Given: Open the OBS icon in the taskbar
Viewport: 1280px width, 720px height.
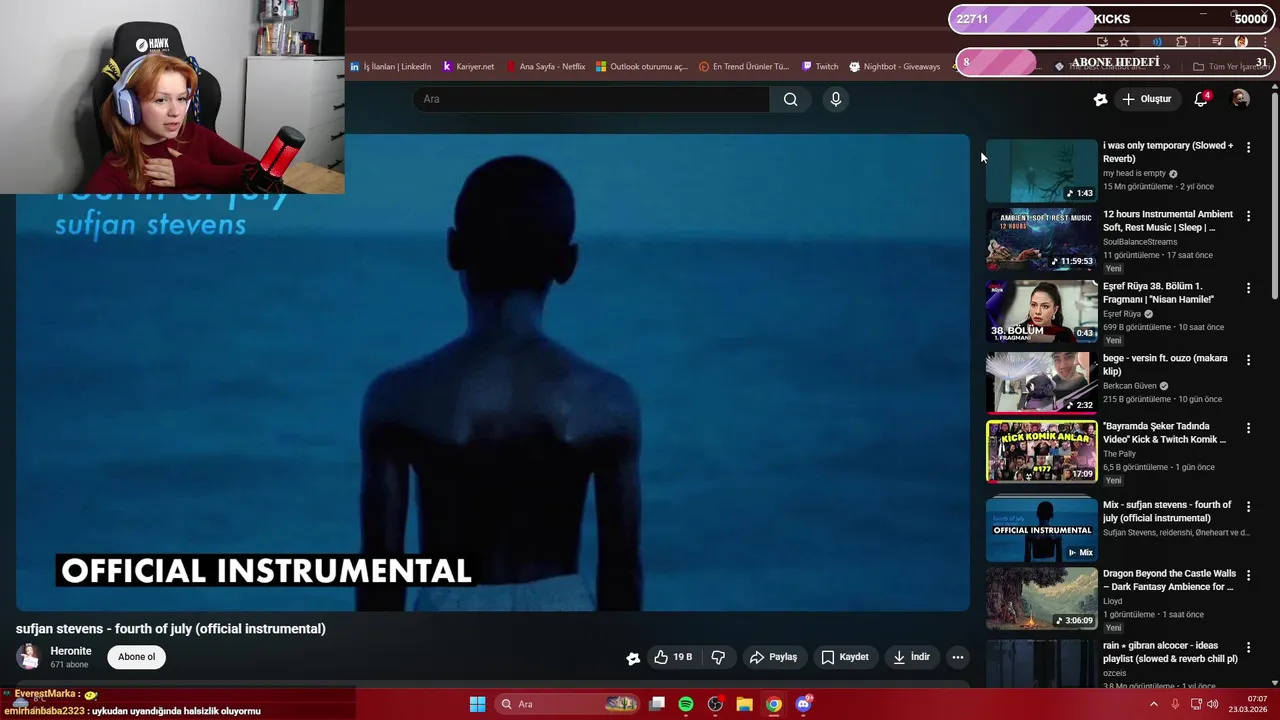Looking at the screenshot, I should 715,704.
